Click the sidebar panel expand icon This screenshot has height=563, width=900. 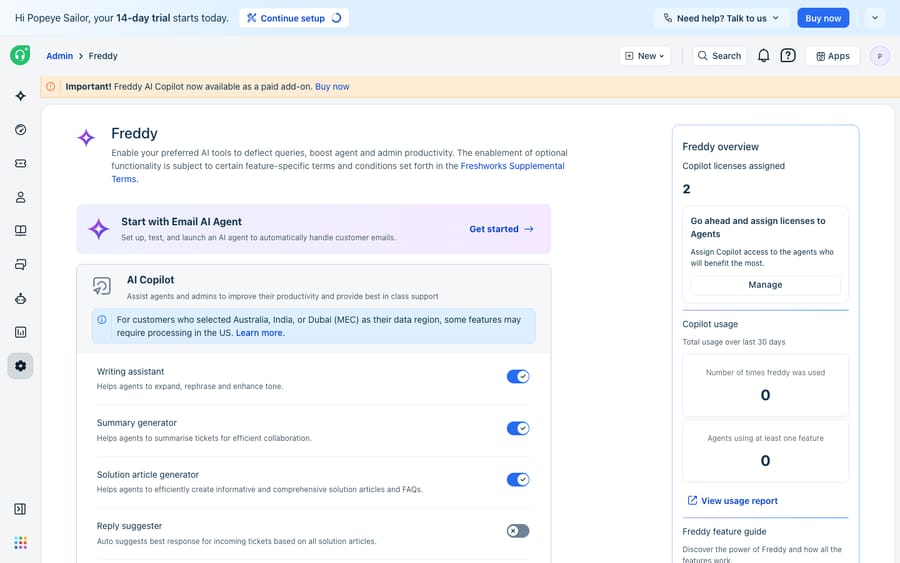click(x=20, y=509)
